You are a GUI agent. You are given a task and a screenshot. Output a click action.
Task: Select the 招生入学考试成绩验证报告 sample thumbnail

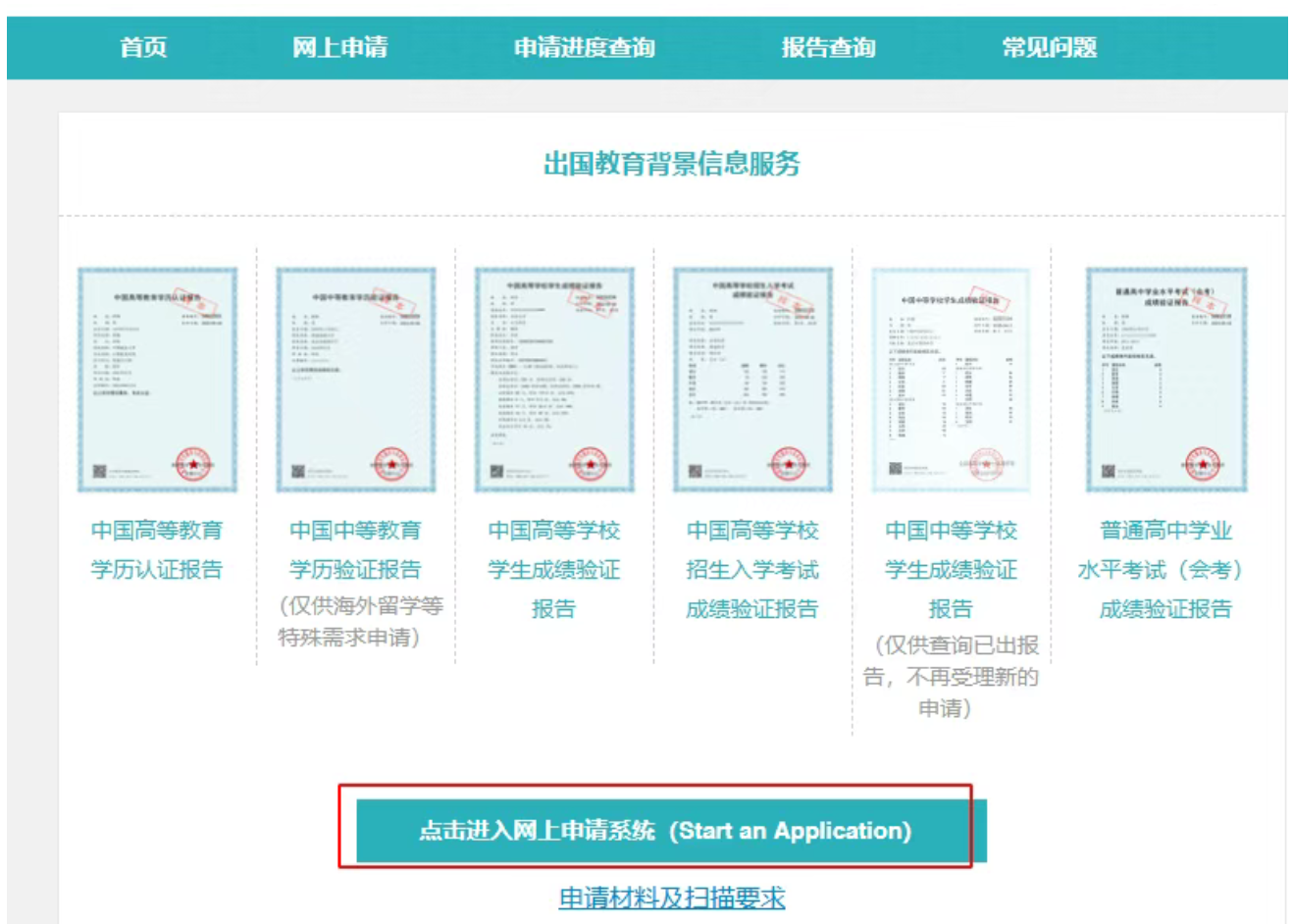coord(752,379)
